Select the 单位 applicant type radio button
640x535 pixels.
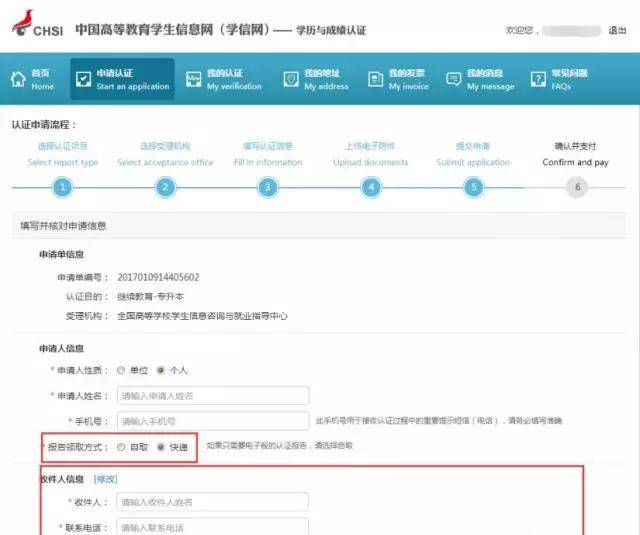[121, 370]
